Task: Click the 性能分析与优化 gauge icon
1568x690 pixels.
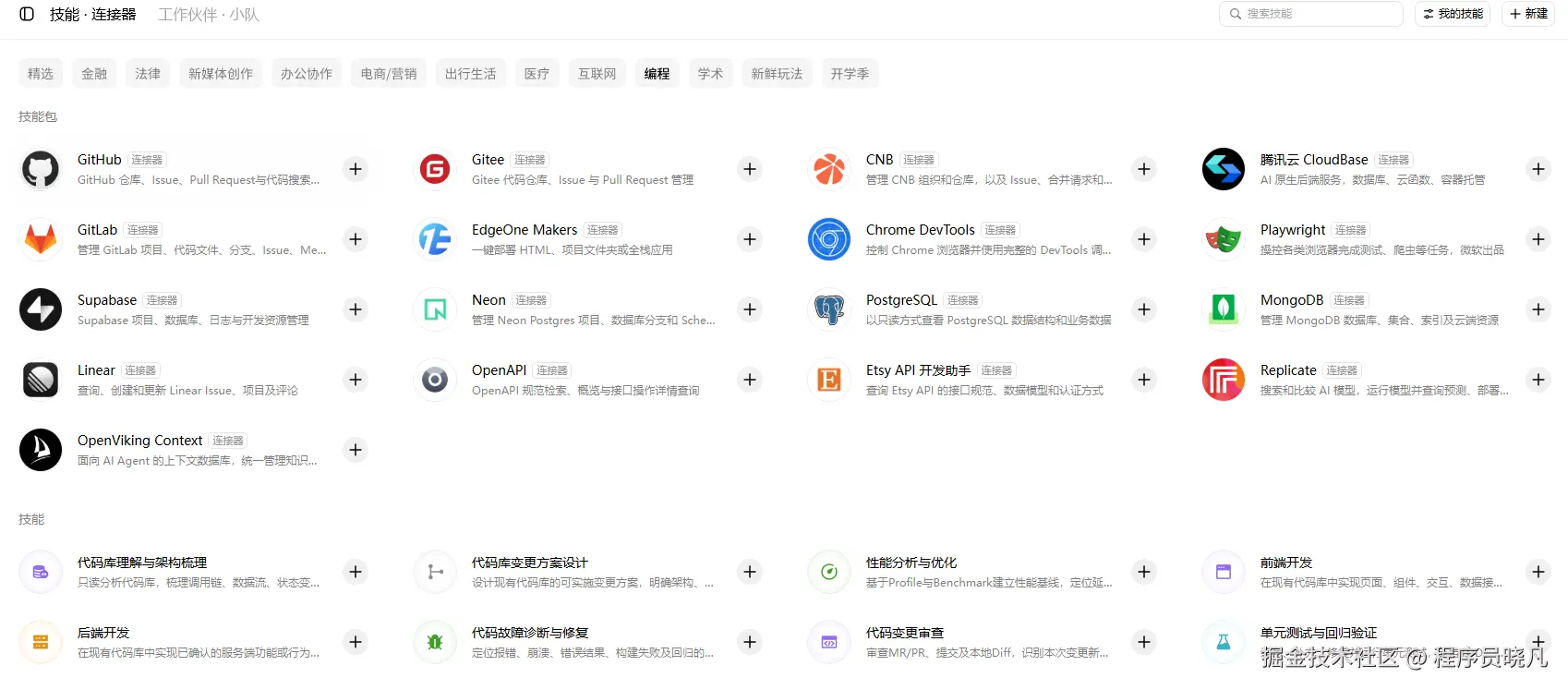Action: coord(829,572)
